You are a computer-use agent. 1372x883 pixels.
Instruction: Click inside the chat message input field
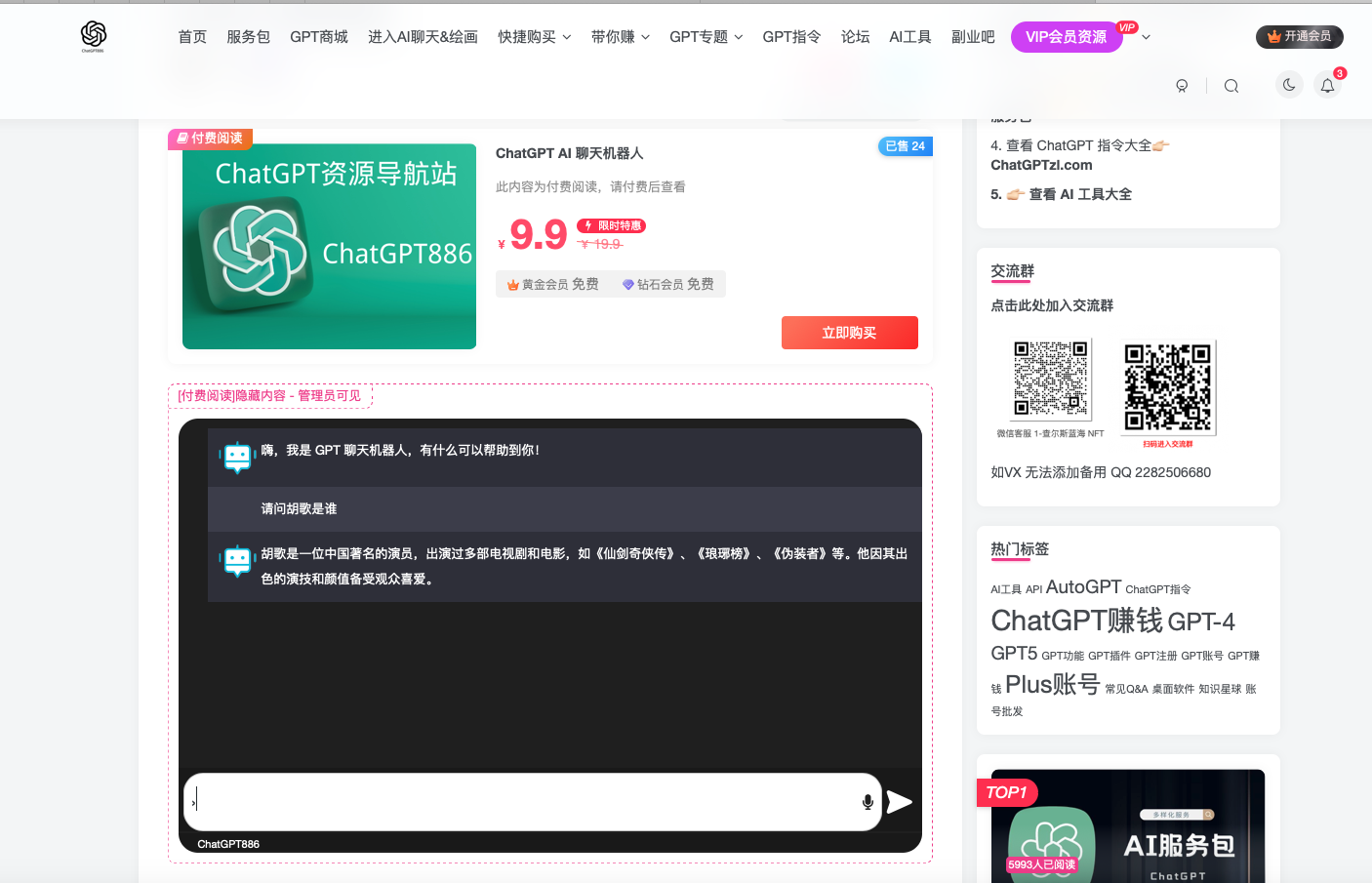(527, 801)
